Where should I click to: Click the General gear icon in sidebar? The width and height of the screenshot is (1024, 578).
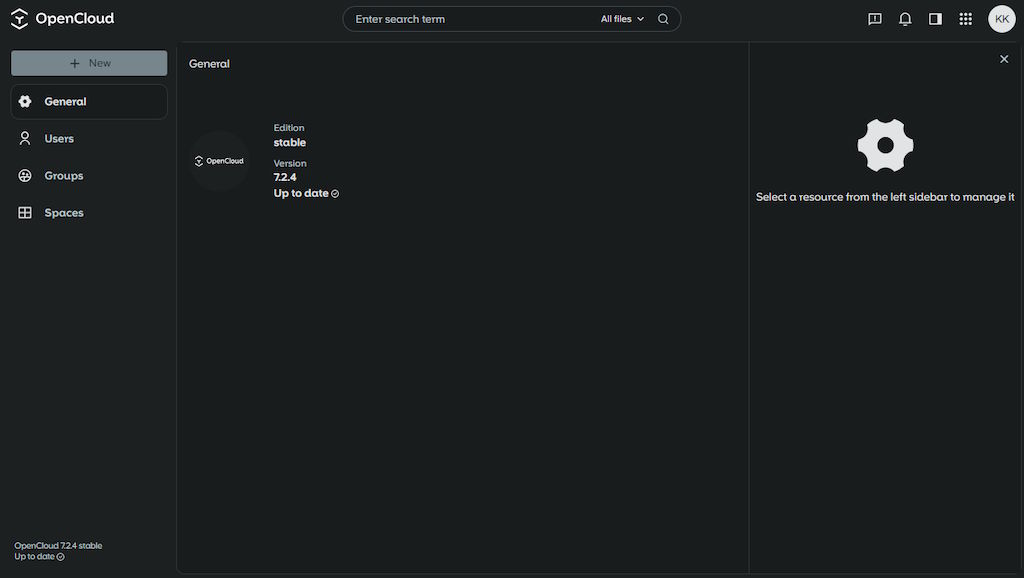tap(25, 101)
